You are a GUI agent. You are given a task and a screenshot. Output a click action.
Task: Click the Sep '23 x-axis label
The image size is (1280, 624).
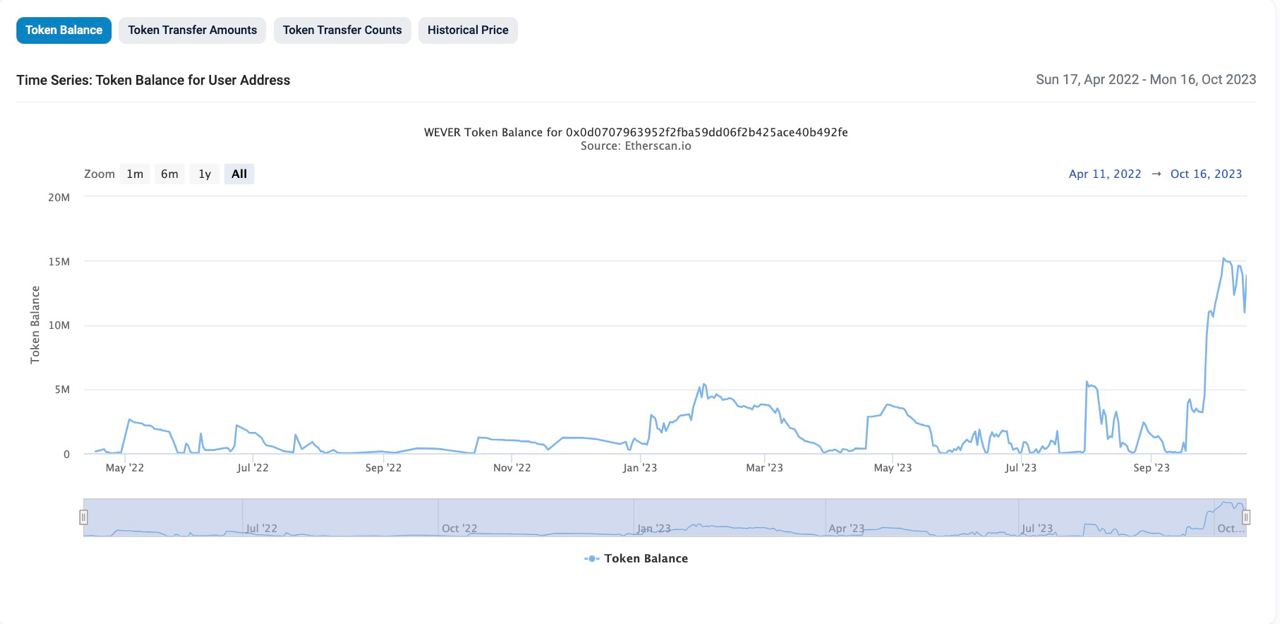[x=1151, y=468]
